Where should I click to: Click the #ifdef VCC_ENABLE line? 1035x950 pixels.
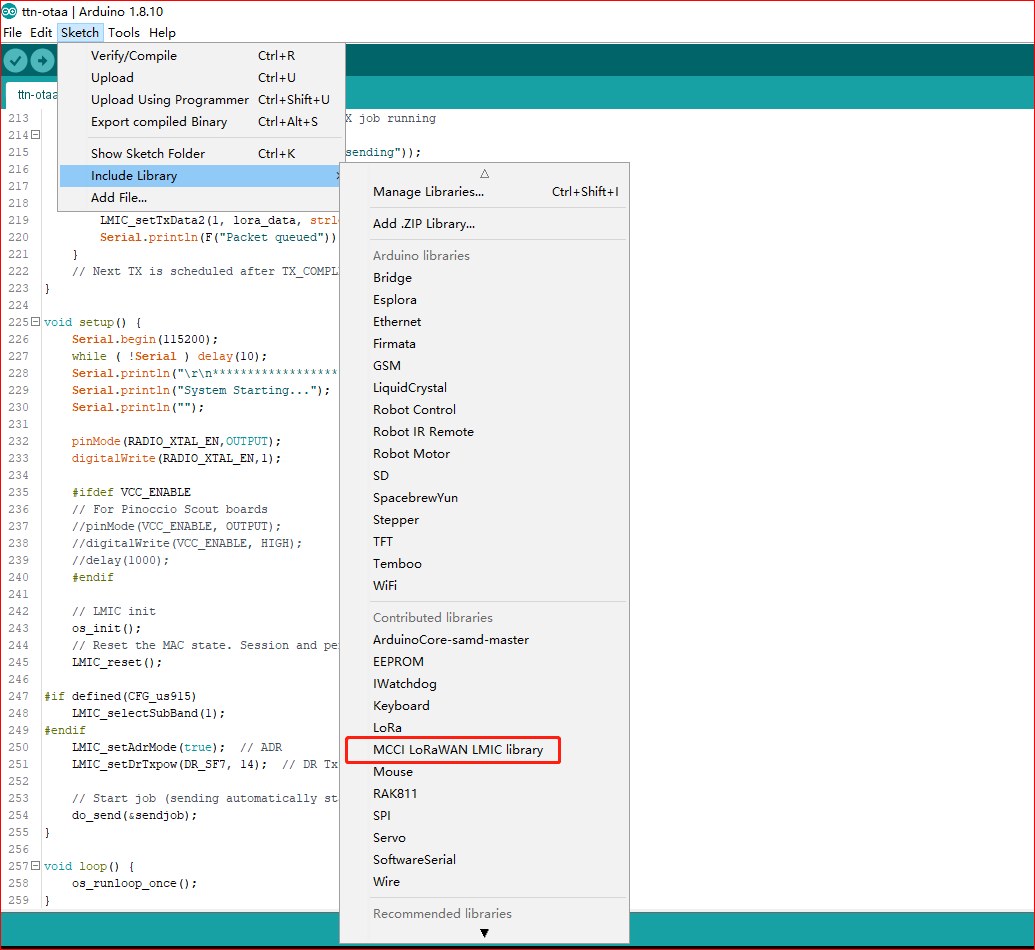(131, 492)
